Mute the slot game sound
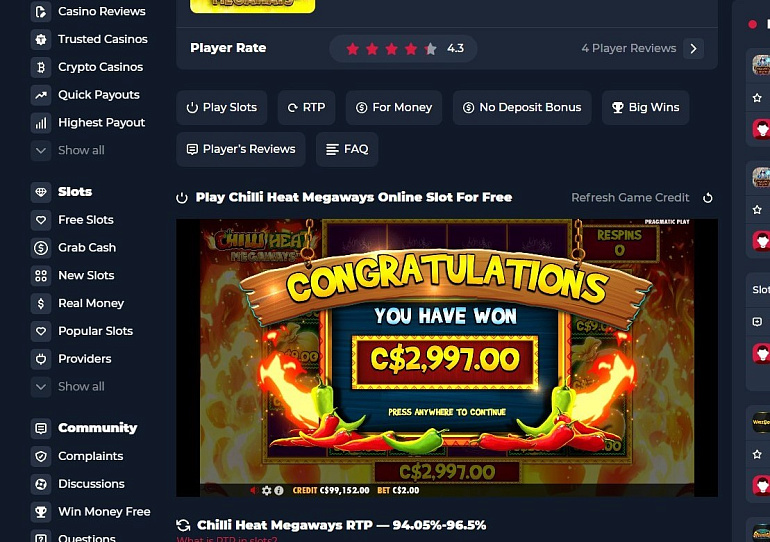 (x=254, y=490)
